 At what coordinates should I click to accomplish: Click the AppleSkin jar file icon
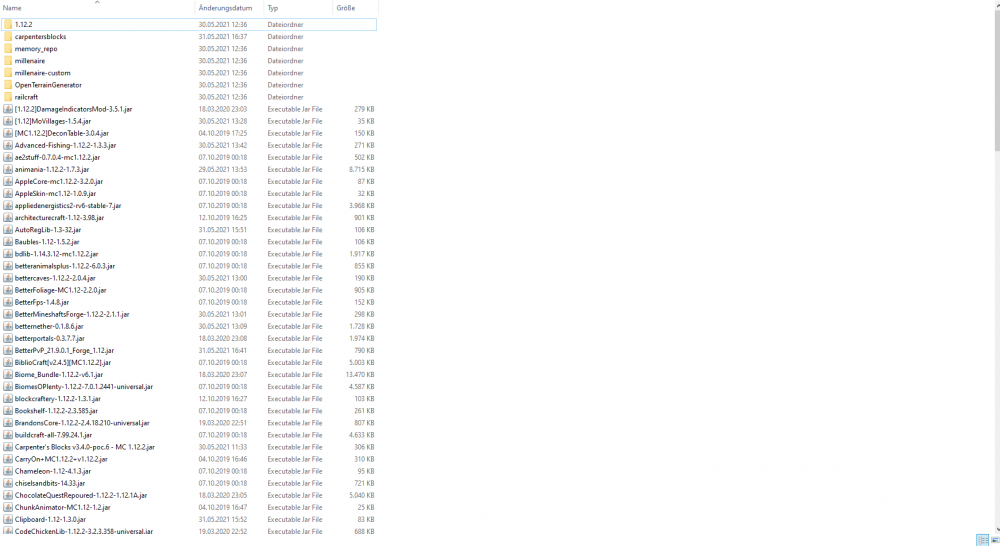coord(8,193)
